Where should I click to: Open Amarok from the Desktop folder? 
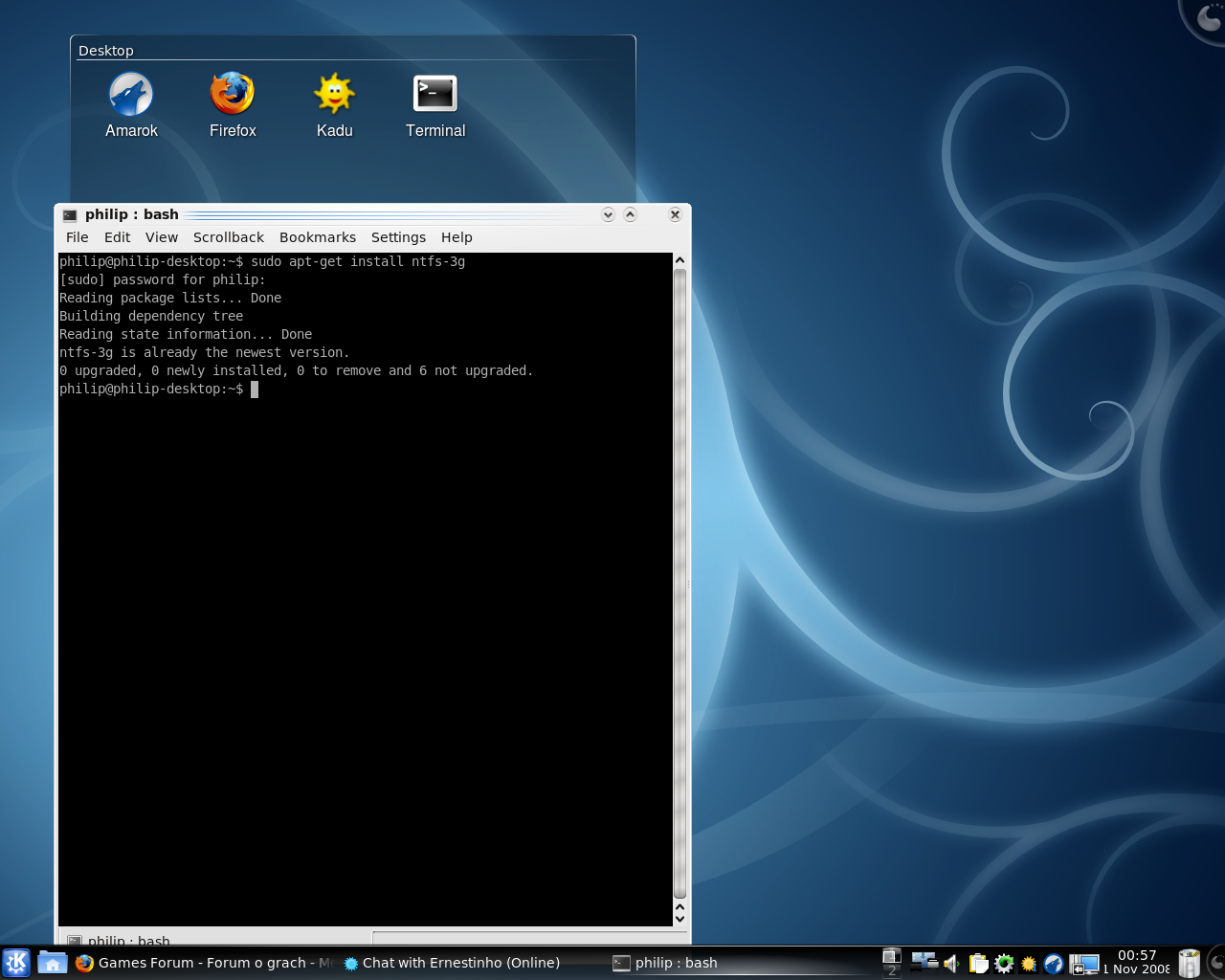[x=131, y=96]
